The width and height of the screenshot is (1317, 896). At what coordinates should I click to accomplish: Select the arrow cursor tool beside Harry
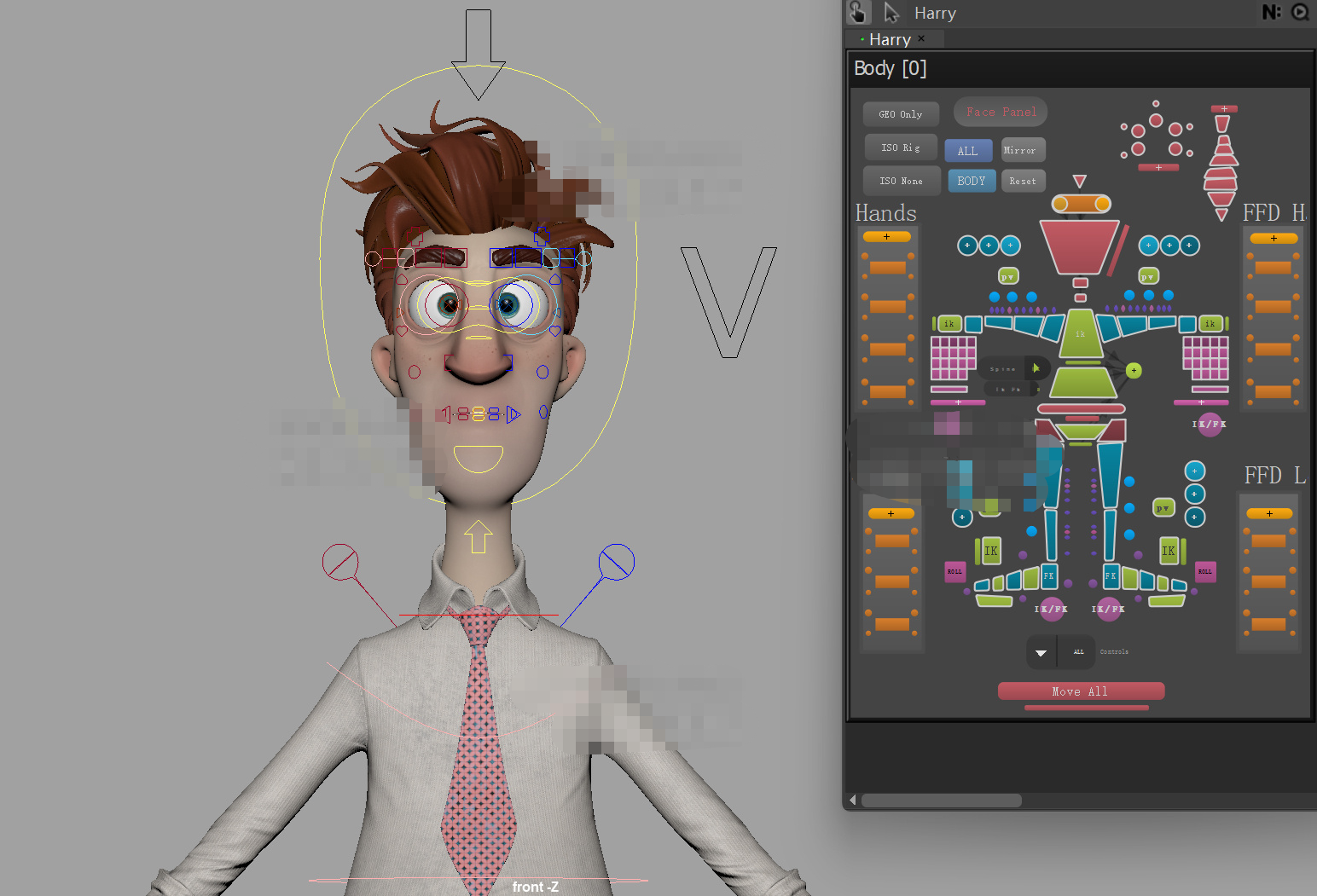click(x=891, y=12)
